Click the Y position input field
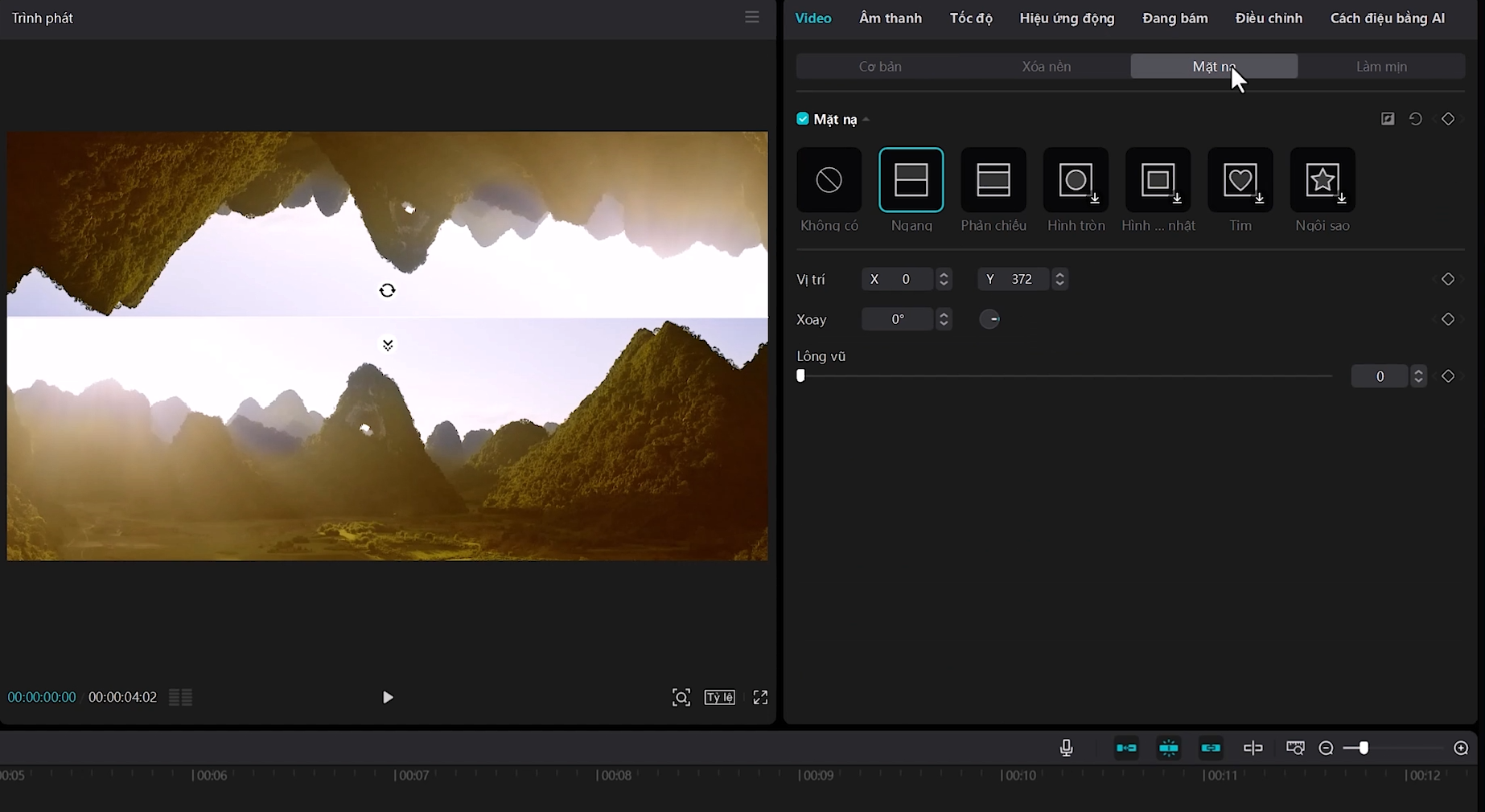The image size is (1485, 812). pyautogui.click(x=1022, y=279)
